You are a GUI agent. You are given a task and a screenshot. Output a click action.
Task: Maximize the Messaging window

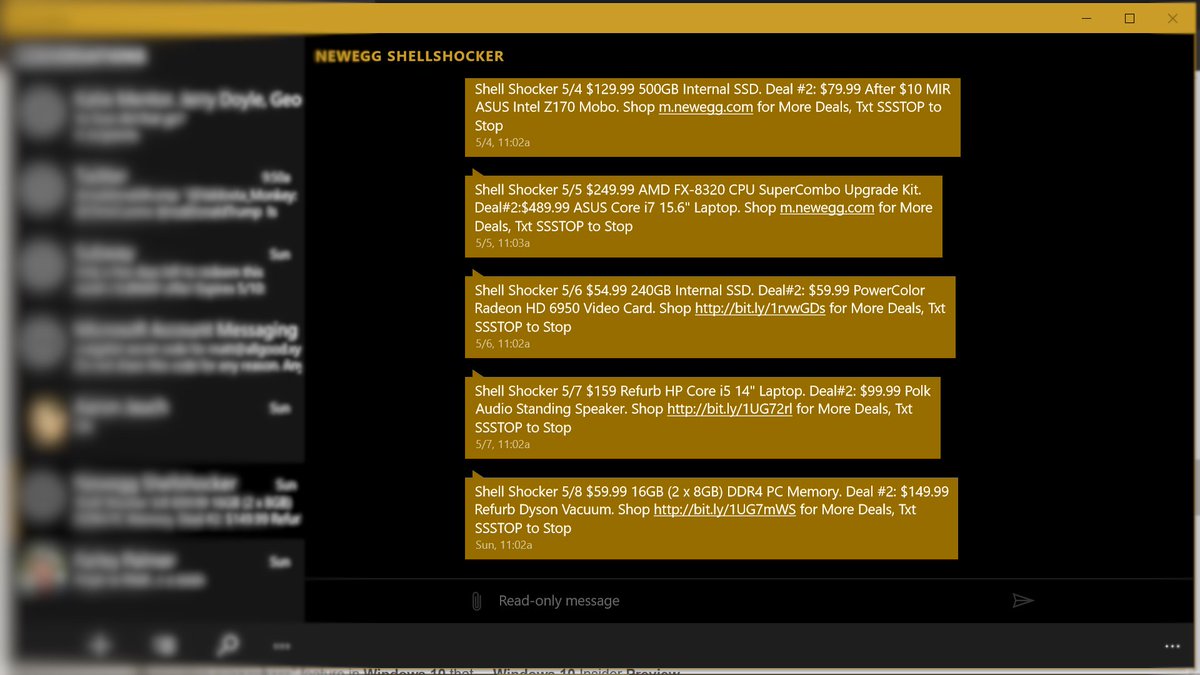coord(1130,18)
